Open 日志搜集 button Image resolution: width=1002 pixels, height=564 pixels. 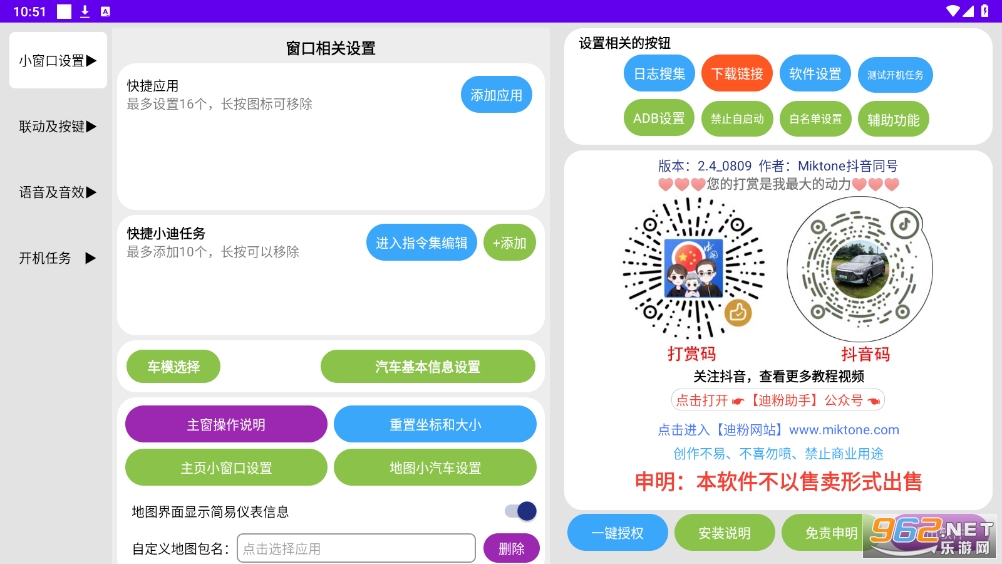(659, 73)
